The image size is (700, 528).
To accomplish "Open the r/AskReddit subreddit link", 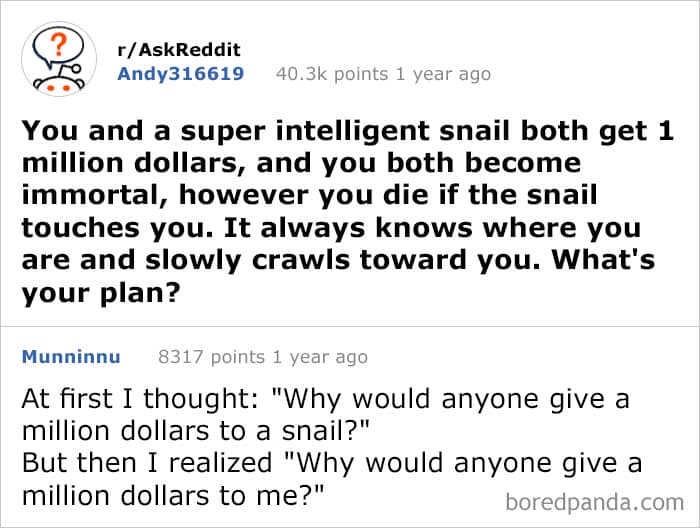I will 179,50.
